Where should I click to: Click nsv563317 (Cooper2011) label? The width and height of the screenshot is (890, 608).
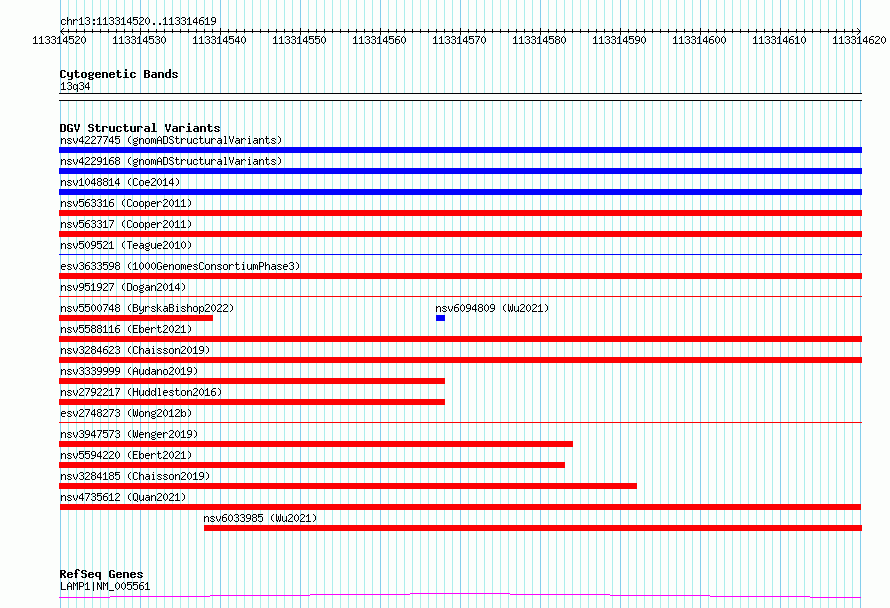(x=126, y=224)
